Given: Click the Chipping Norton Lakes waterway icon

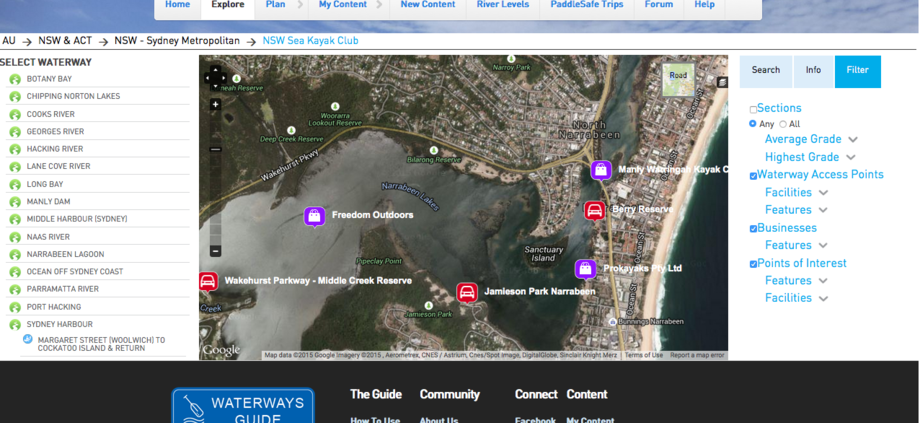Looking at the screenshot, I should tap(15, 97).
